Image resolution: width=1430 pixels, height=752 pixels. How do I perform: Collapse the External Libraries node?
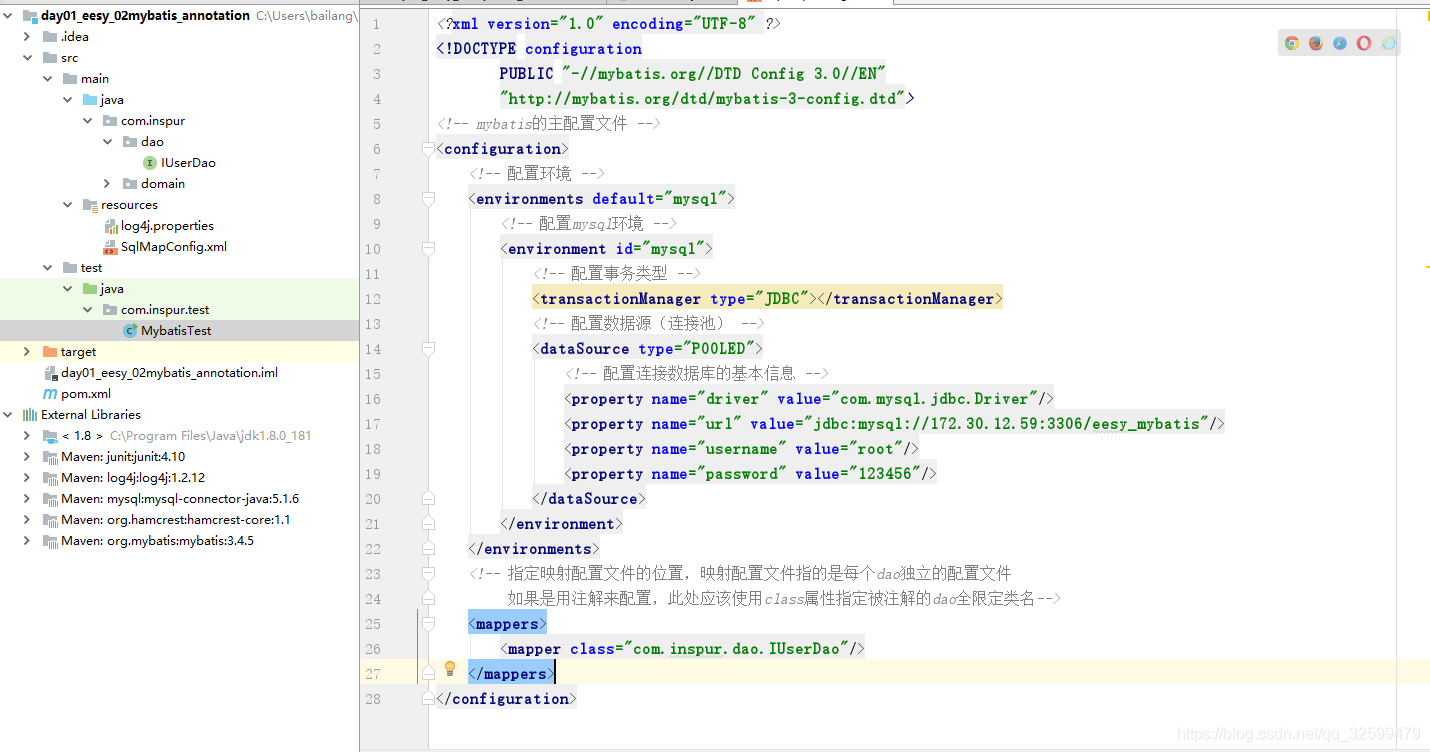[8, 415]
